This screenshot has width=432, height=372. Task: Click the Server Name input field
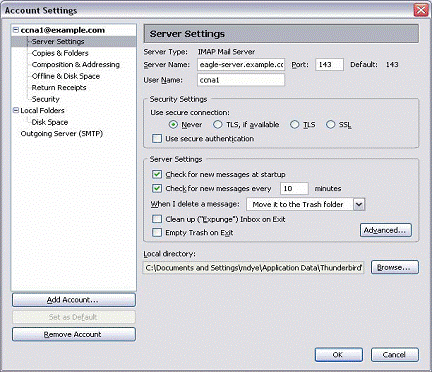(x=241, y=64)
